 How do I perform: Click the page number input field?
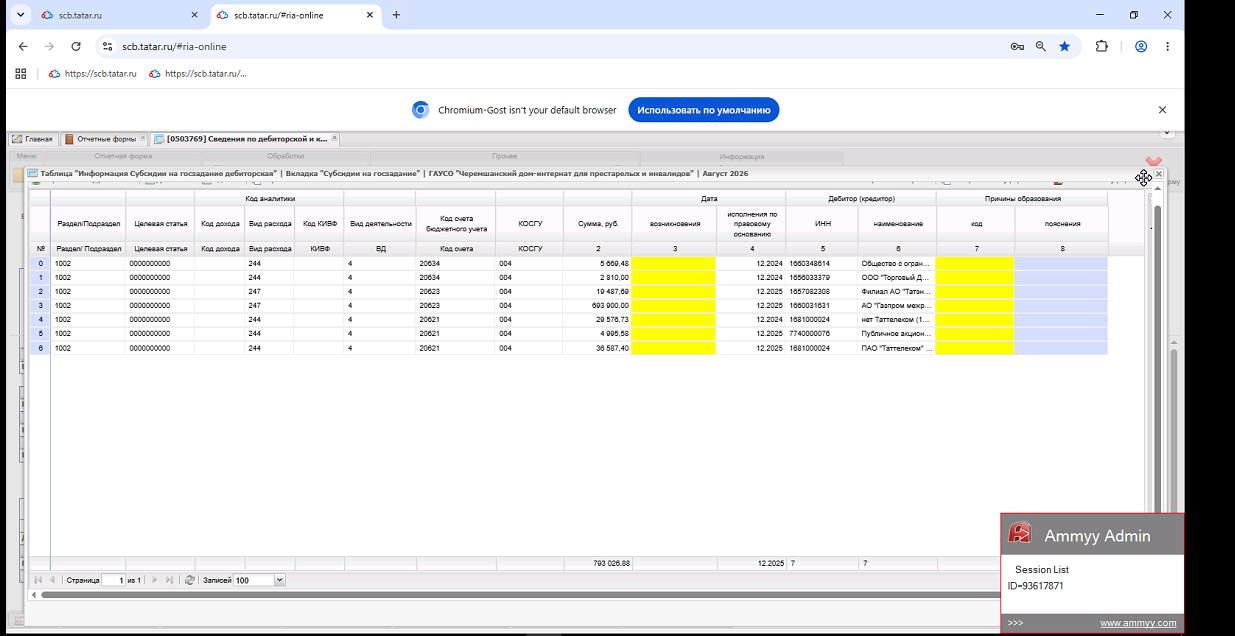[x=113, y=580]
